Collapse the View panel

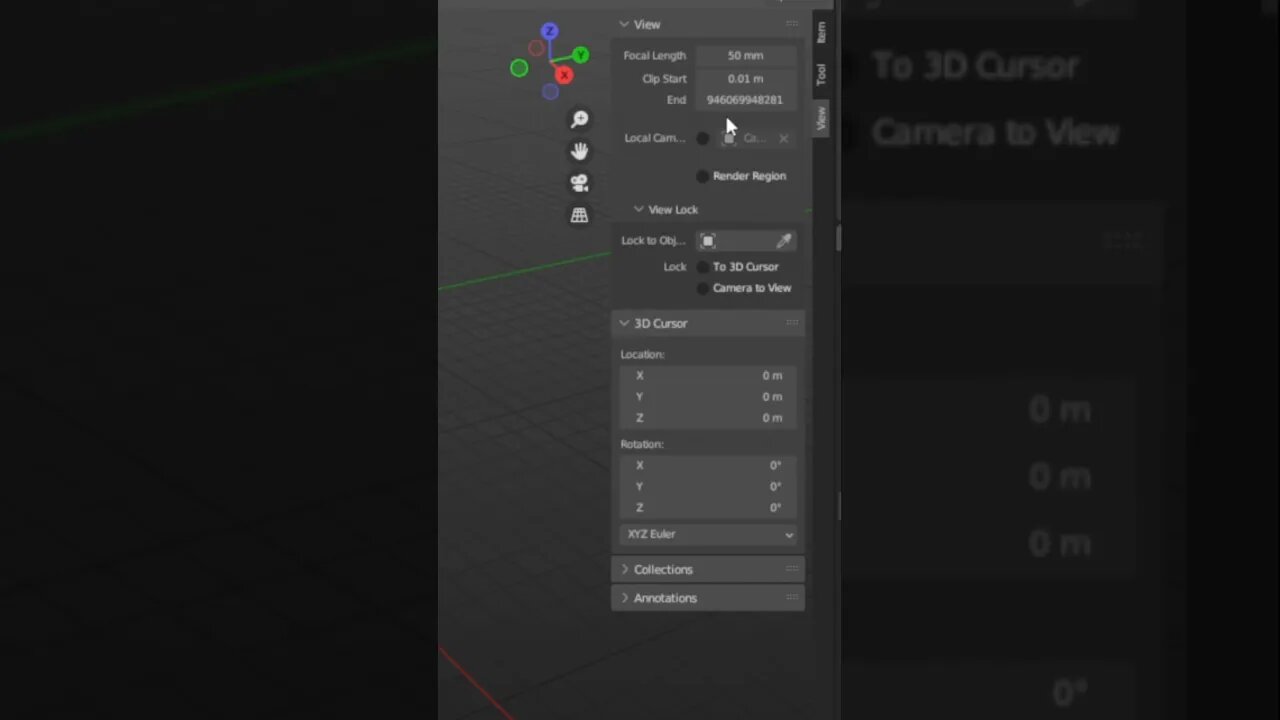click(x=624, y=24)
